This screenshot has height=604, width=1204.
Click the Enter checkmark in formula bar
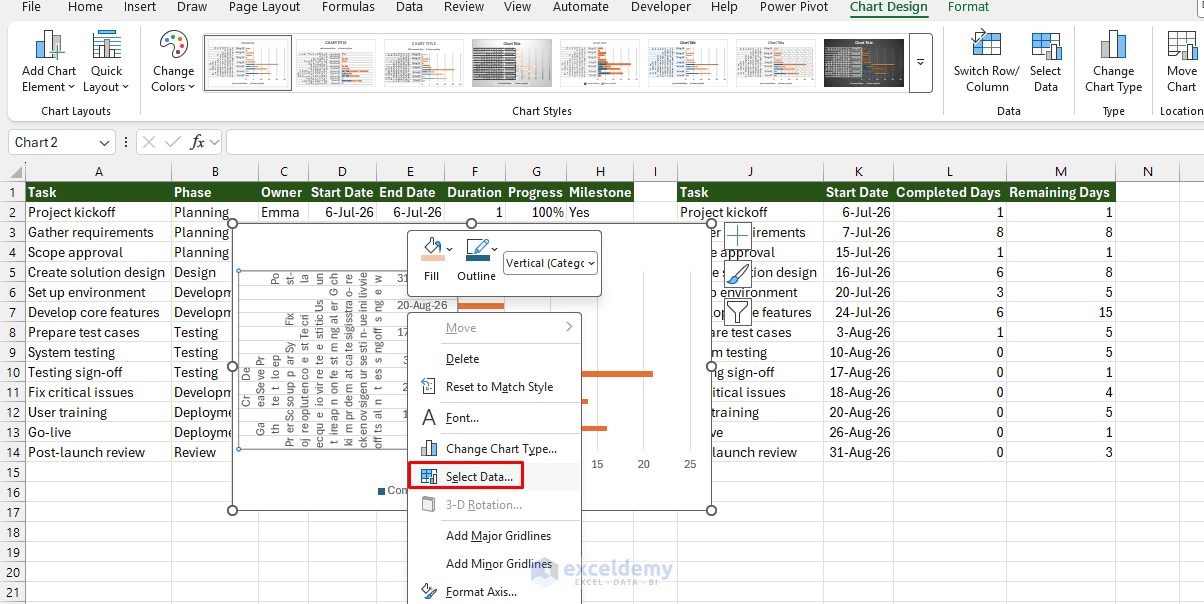(x=174, y=142)
